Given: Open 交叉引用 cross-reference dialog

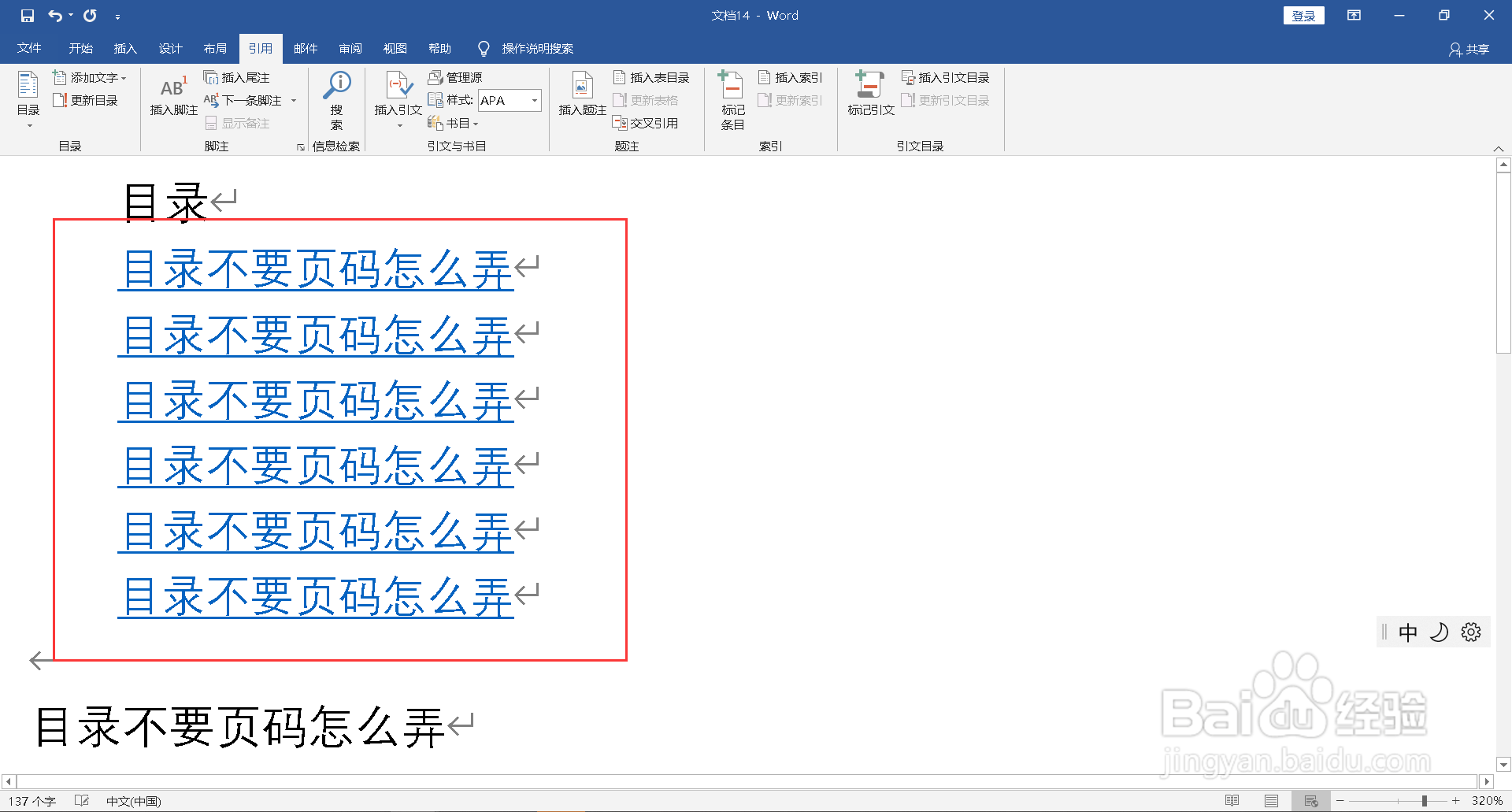Looking at the screenshot, I should pos(646,123).
